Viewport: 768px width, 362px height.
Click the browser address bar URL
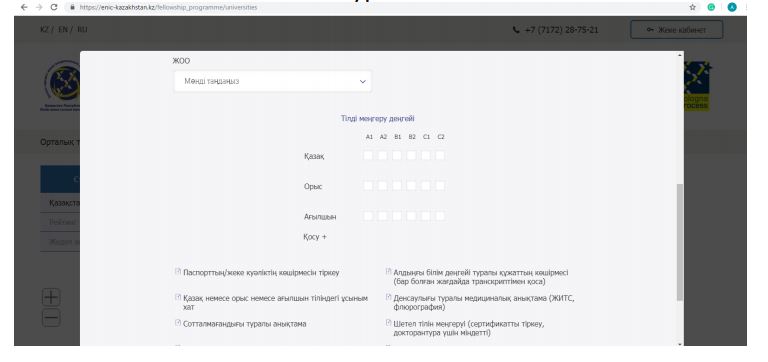click(168, 7)
